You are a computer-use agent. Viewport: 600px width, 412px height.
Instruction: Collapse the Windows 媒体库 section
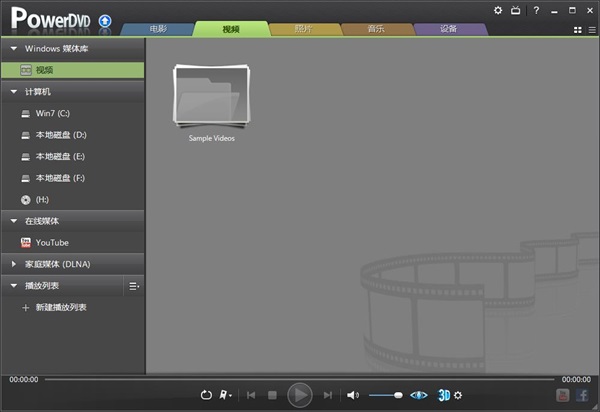coord(14,49)
